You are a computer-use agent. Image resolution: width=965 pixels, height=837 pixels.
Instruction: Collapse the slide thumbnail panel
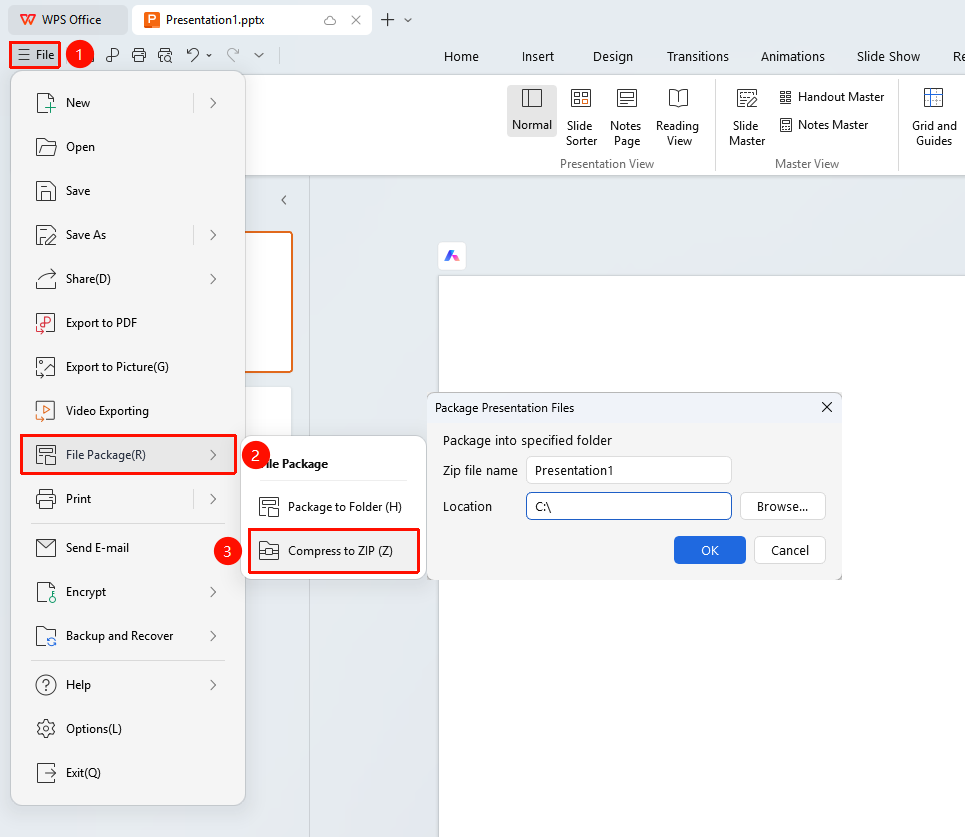[x=284, y=200]
